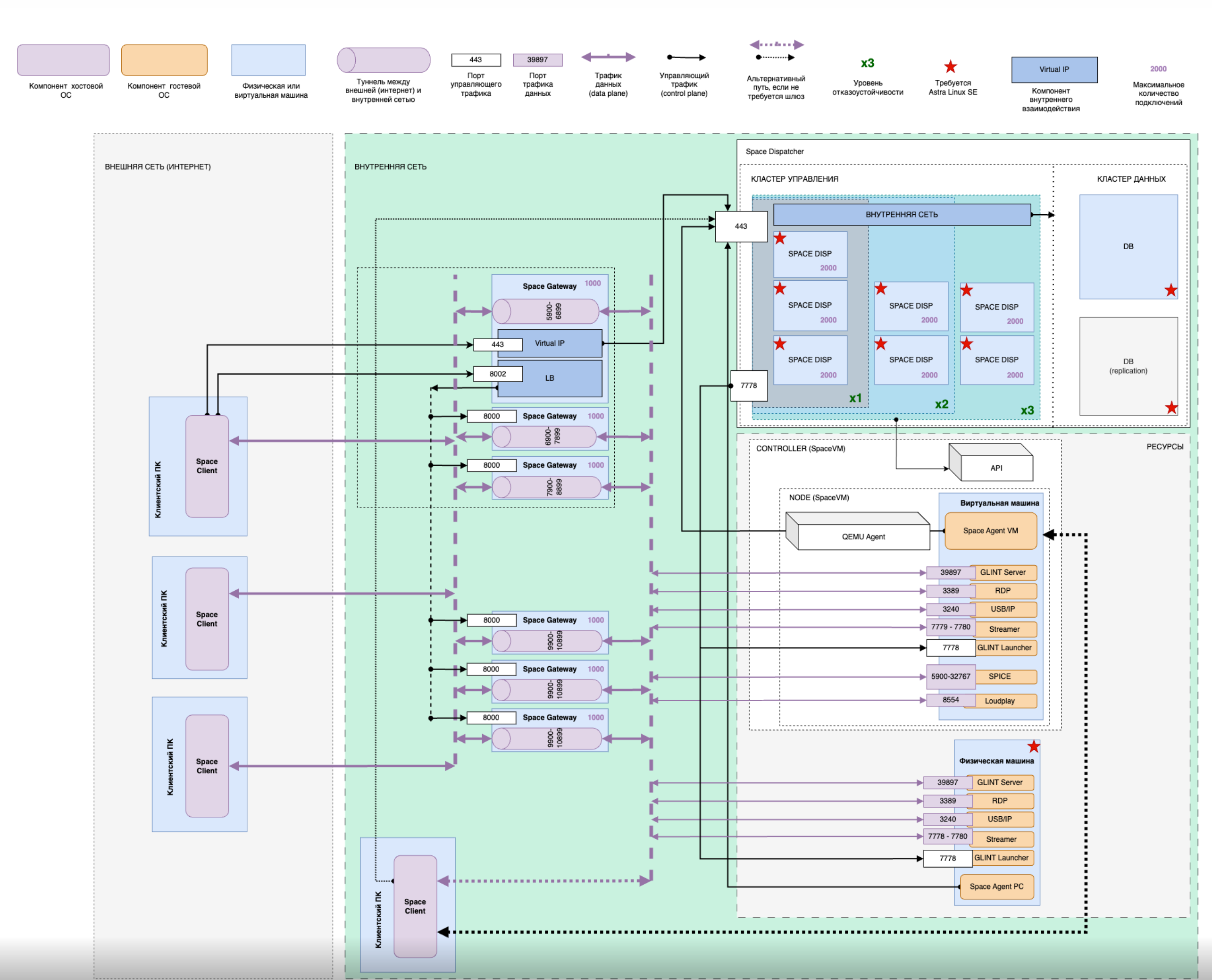1212x980 pixels.
Task: Click the green x3 legend symbol
Action: (867, 63)
